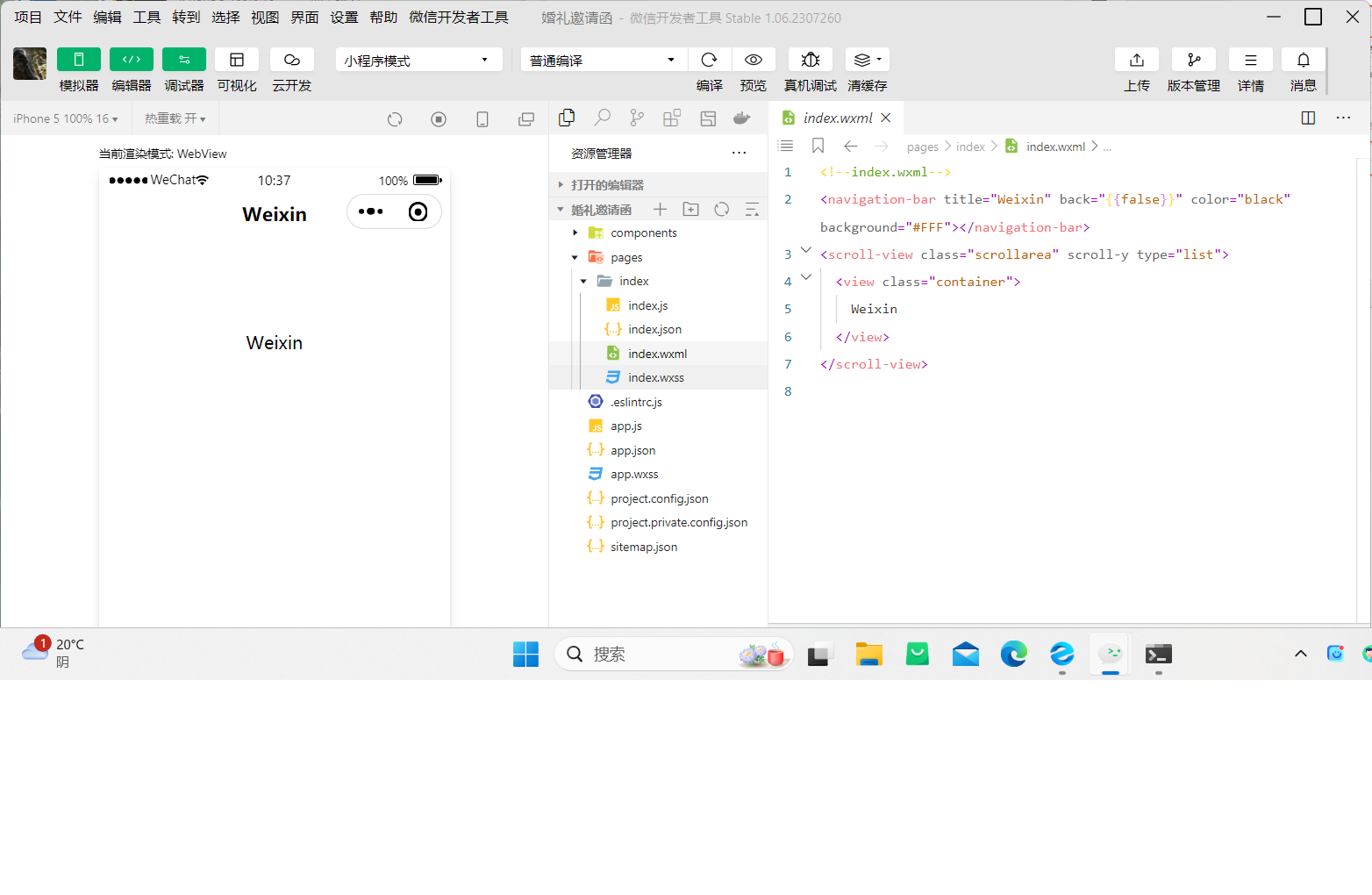
Task: Split the editor view
Action: tap(1308, 118)
